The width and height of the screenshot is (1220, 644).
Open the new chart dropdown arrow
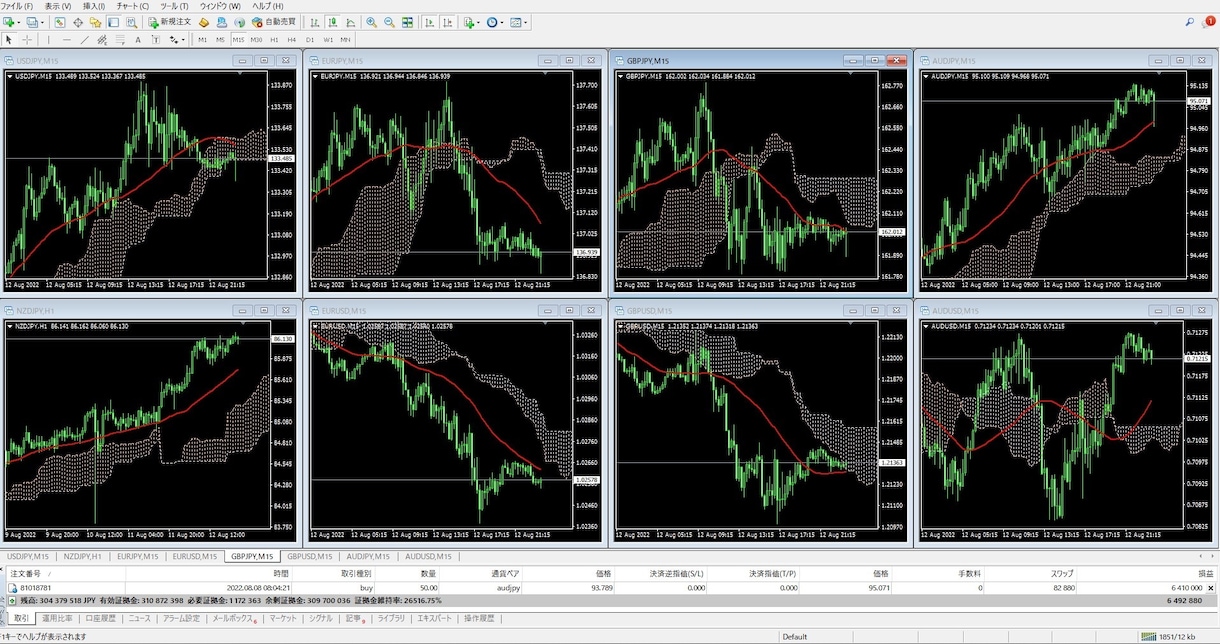[18, 21]
